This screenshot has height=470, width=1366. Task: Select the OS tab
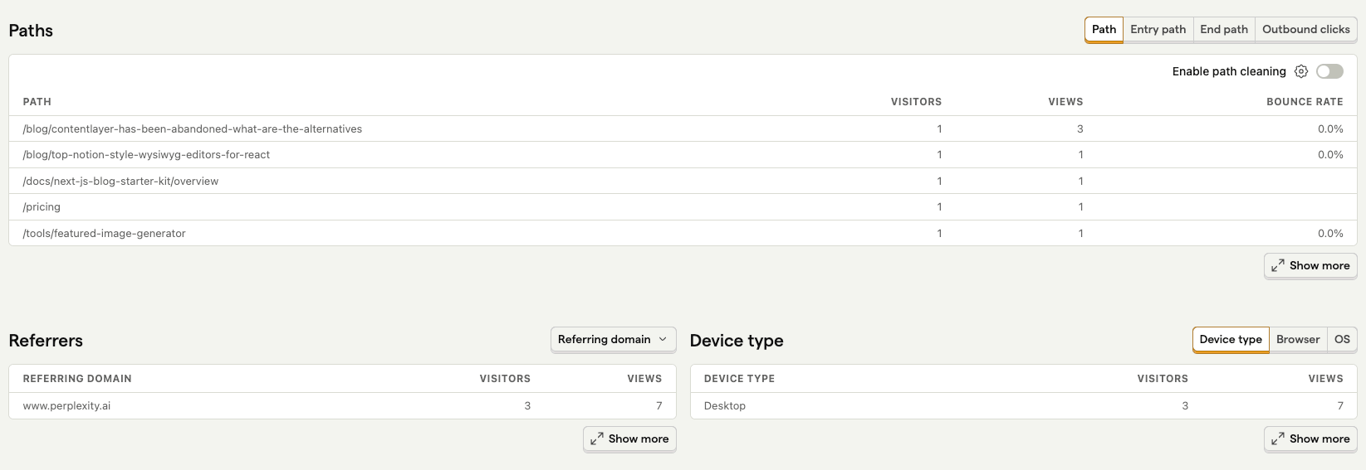pyautogui.click(x=1342, y=340)
